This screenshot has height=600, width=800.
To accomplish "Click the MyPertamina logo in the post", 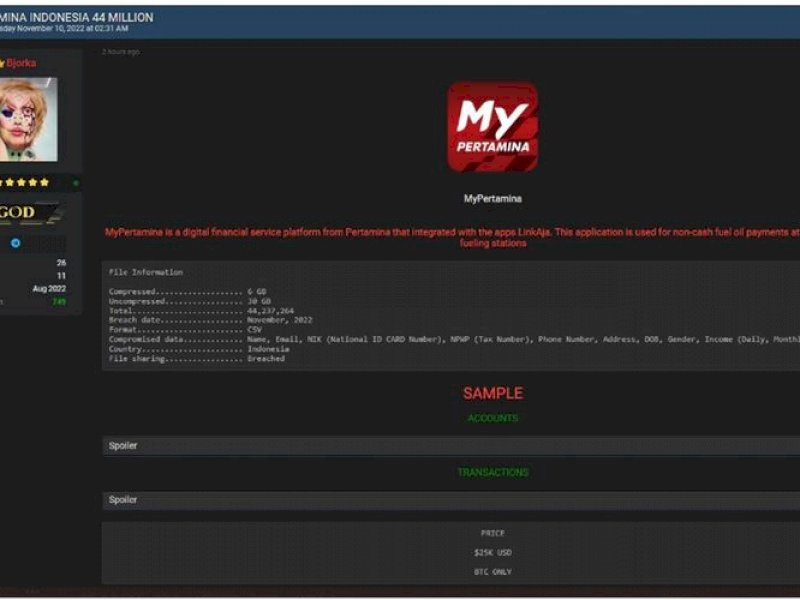I will click(x=492, y=125).
